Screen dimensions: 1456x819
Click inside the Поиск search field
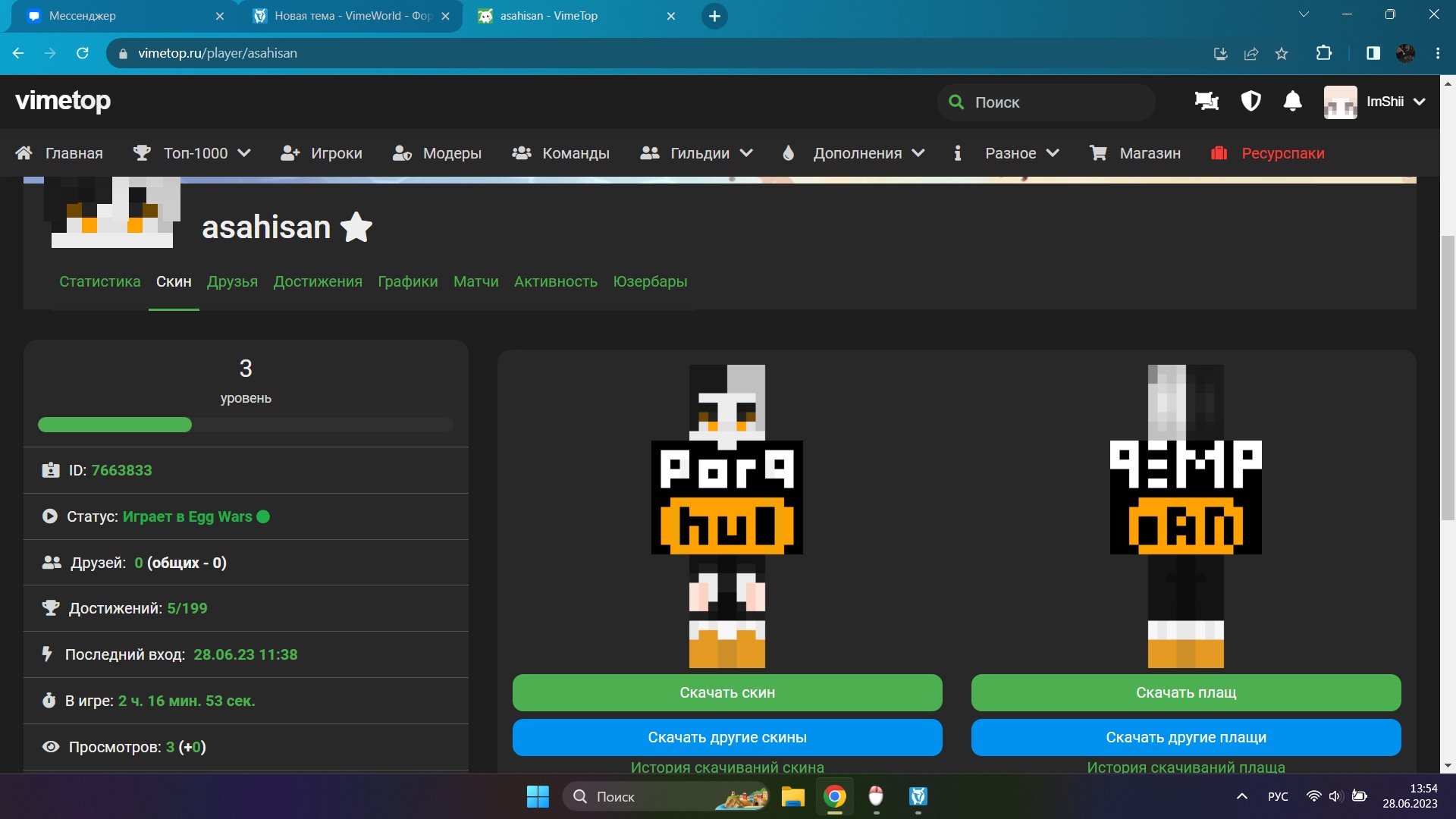1046,102
